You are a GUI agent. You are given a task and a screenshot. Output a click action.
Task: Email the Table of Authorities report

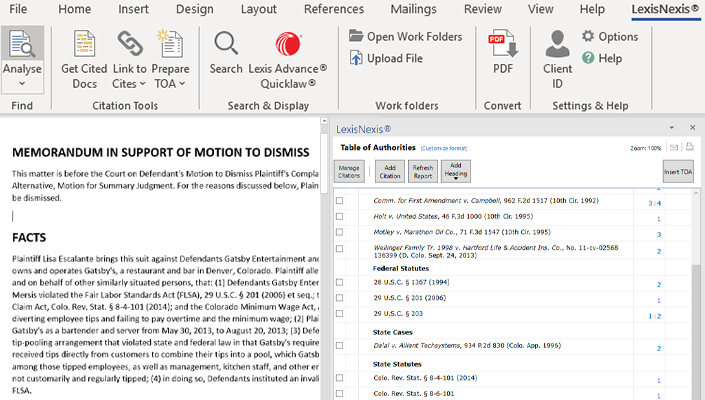coord(674,147)
